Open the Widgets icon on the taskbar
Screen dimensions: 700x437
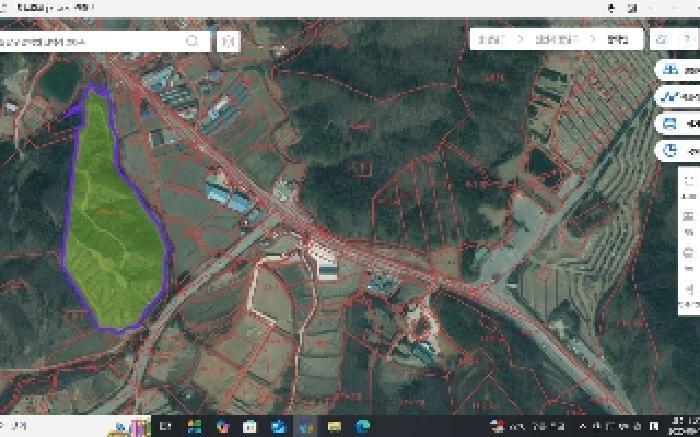[x=194, y=426]
